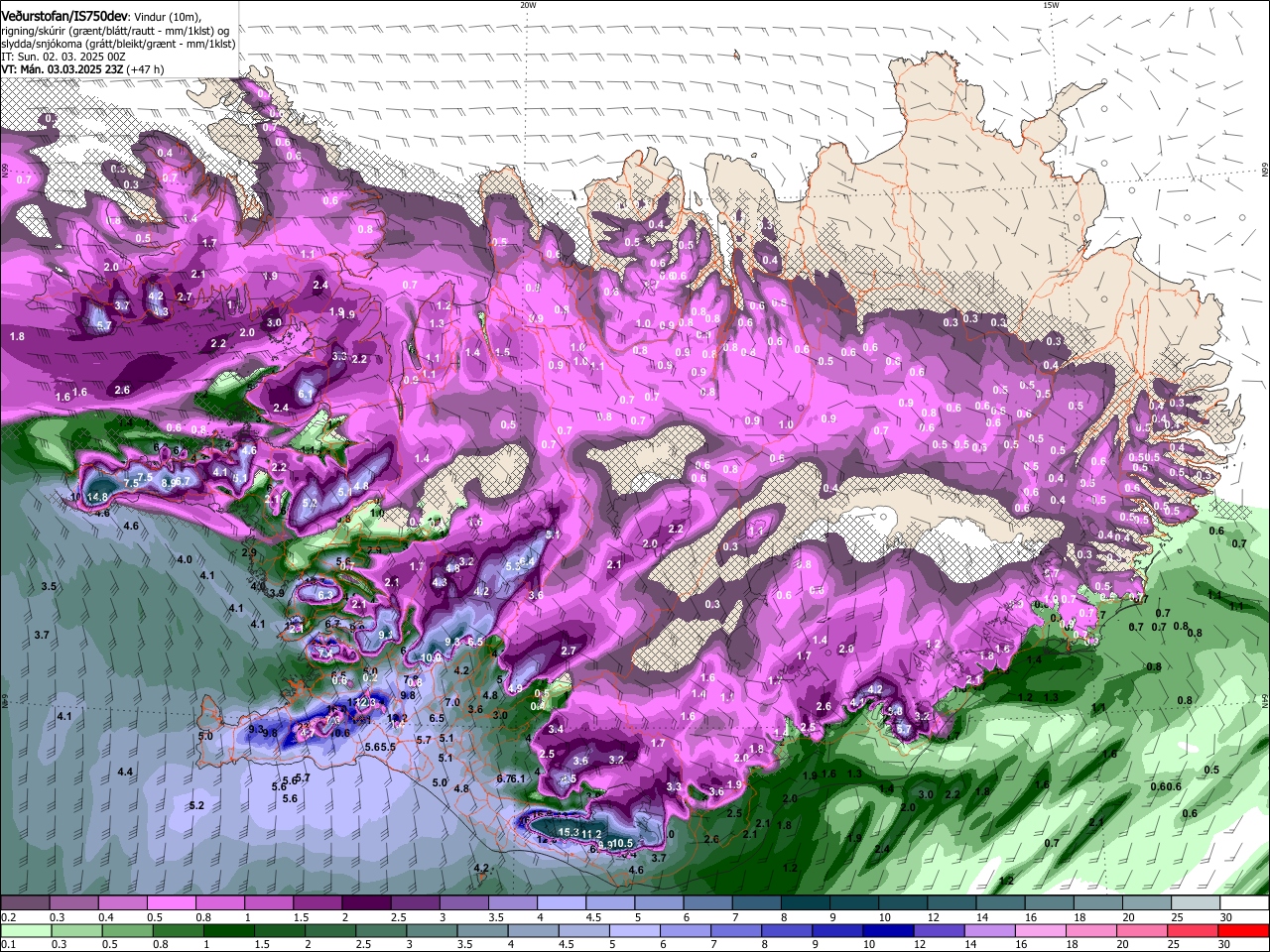The image size is (1270, 952).
Task: Click the '20W' longitude label
Action: [528, 4]
